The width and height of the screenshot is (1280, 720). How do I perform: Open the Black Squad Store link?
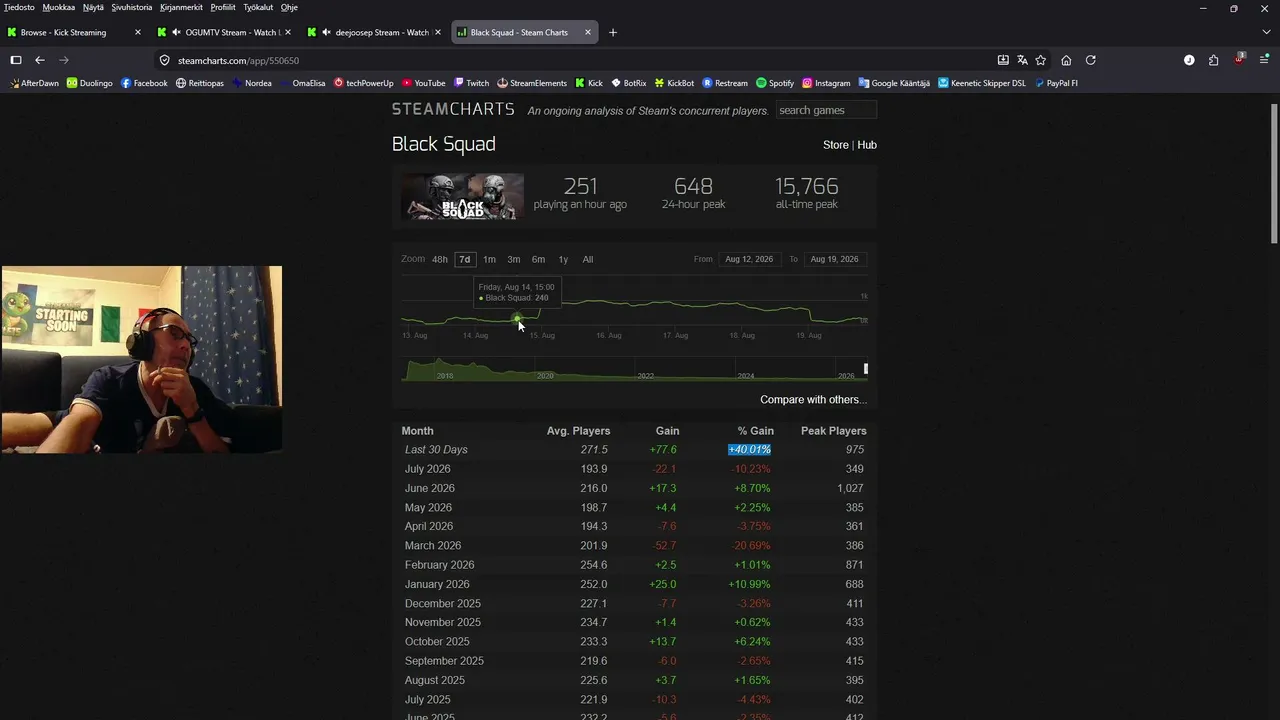[836, 145]
